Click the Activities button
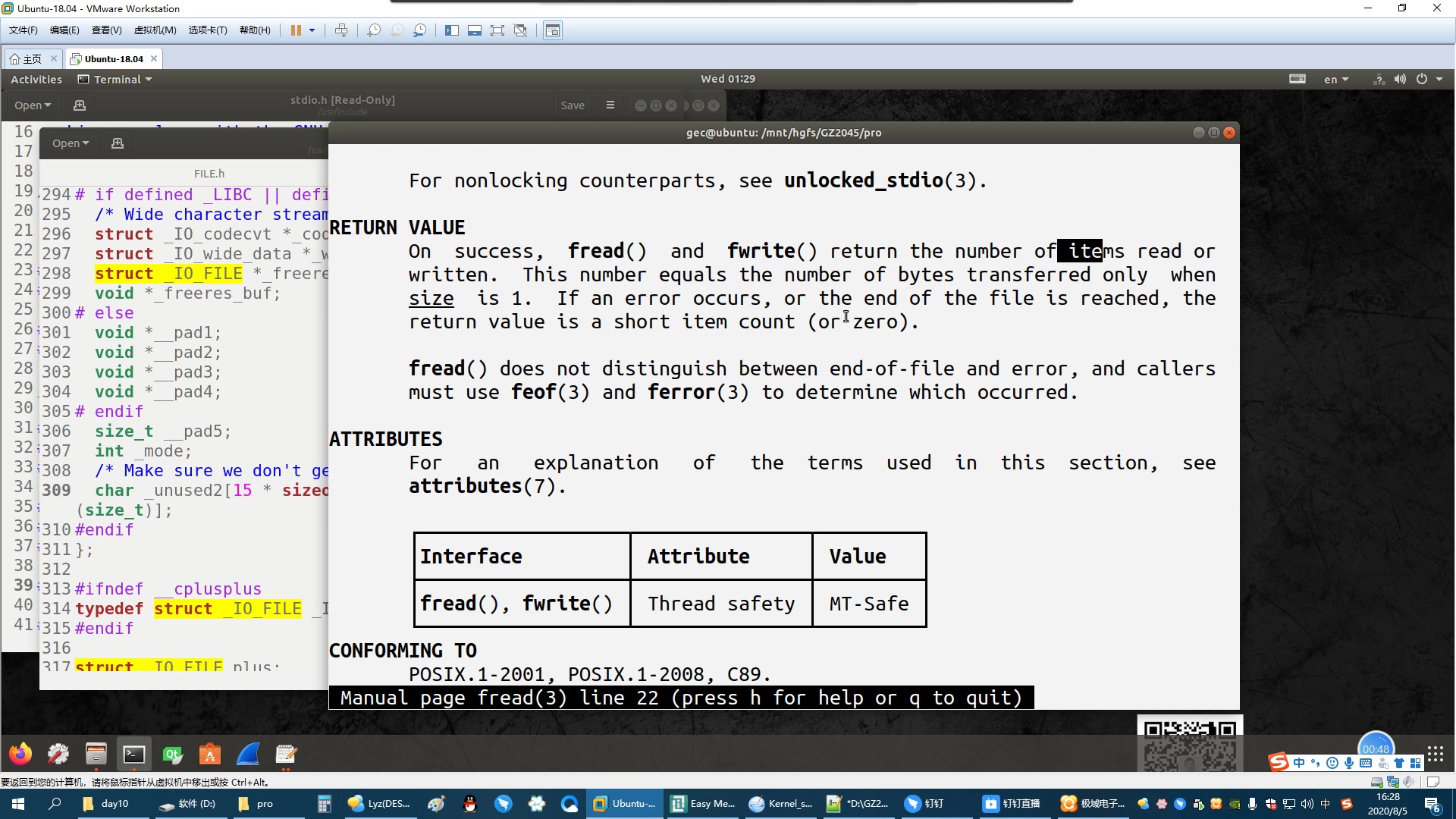 click(x=36, y=80)
